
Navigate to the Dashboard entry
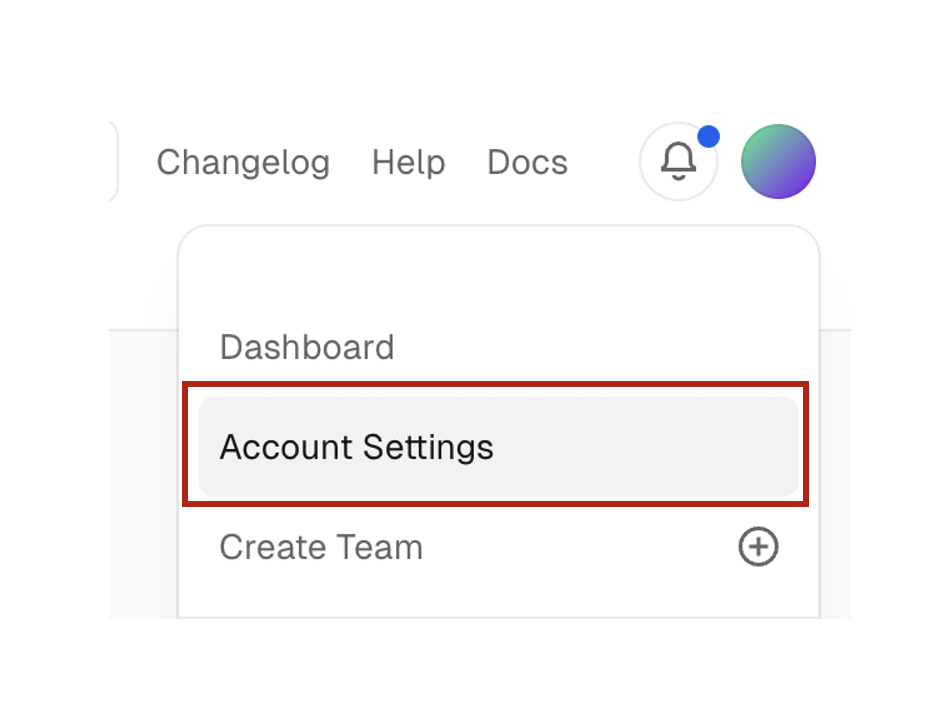(x=307, y=347)
